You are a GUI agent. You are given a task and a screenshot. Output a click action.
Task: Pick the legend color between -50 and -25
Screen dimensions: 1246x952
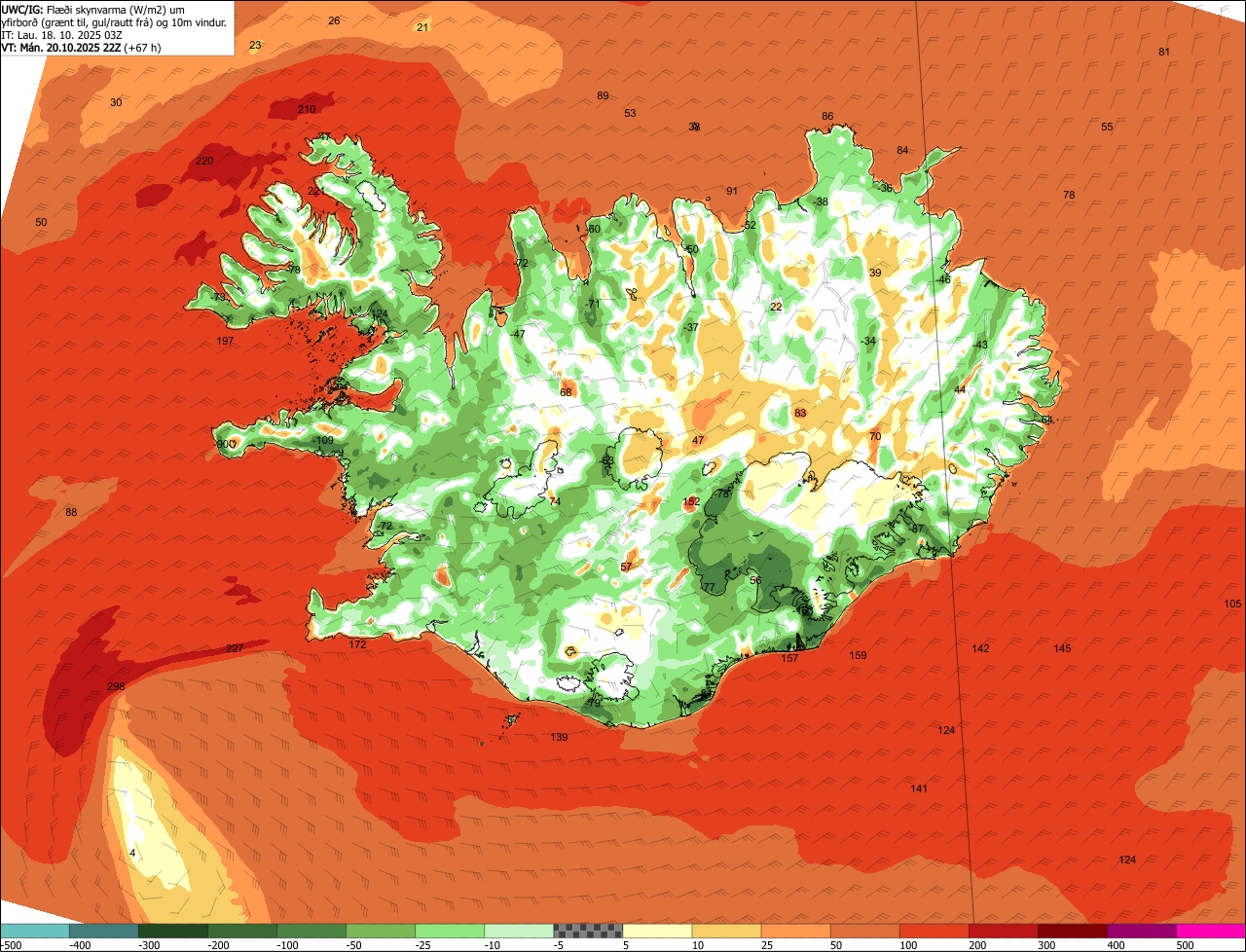382,931
